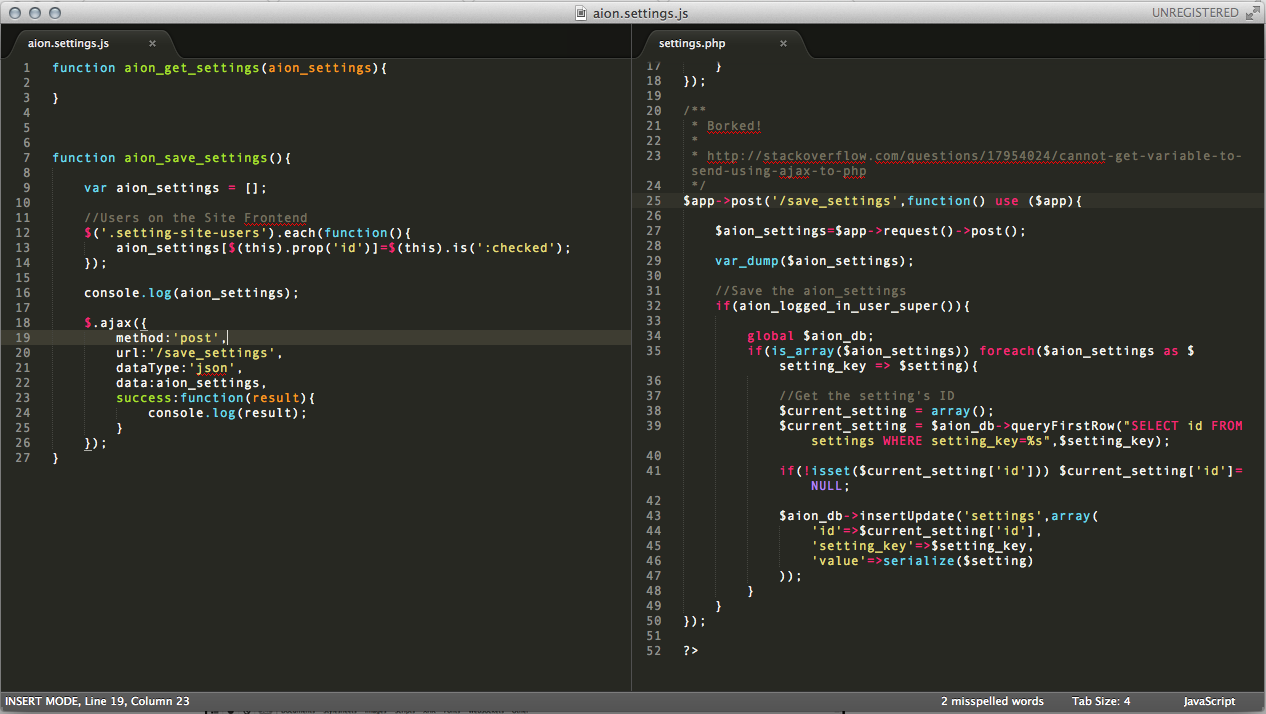Click the $.ajax({ line
Viewport: 1266px width, 714px height.
[x=116, y=323]
